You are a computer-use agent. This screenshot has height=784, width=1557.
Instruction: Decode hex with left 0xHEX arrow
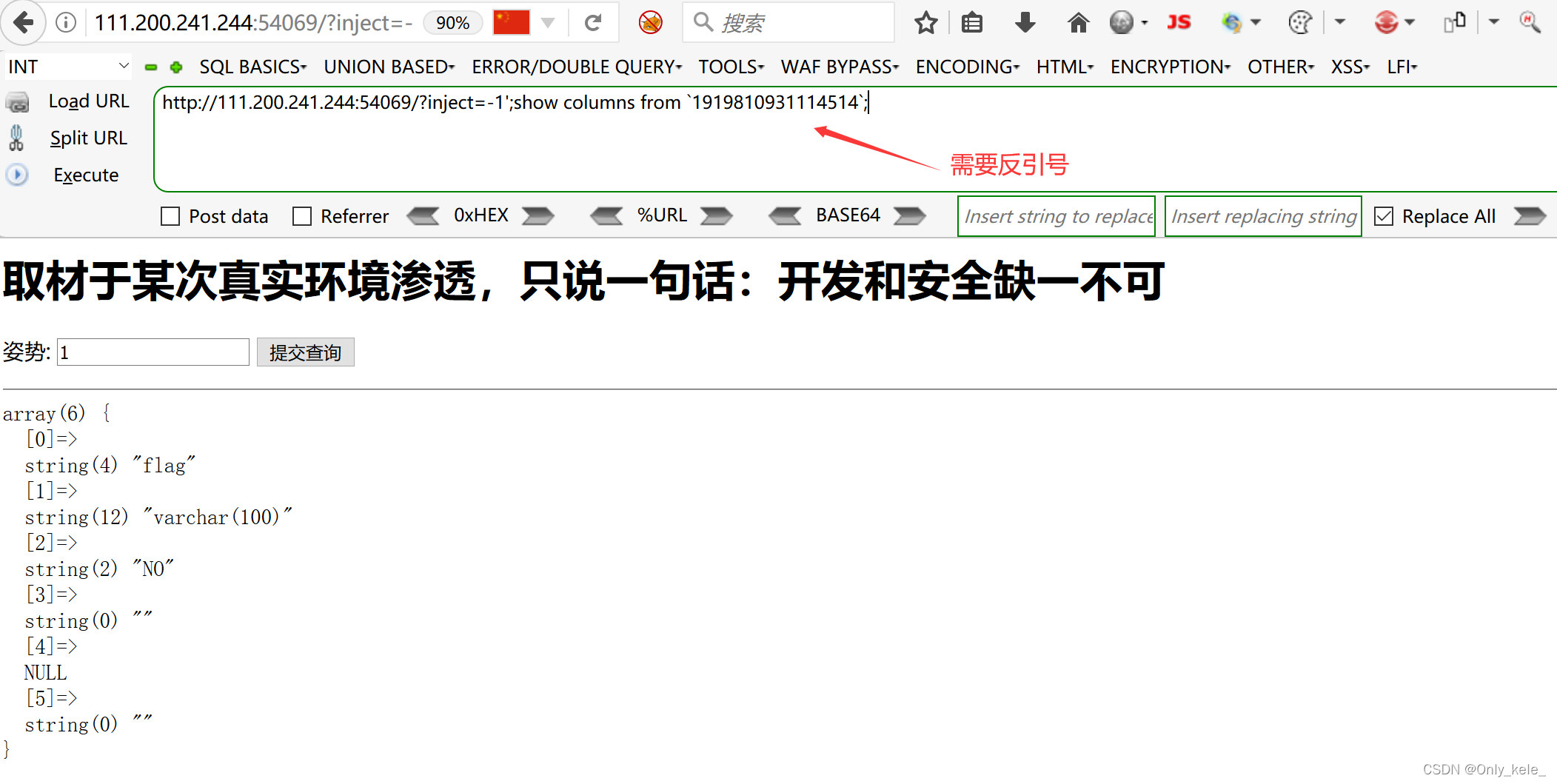[423, 215]
